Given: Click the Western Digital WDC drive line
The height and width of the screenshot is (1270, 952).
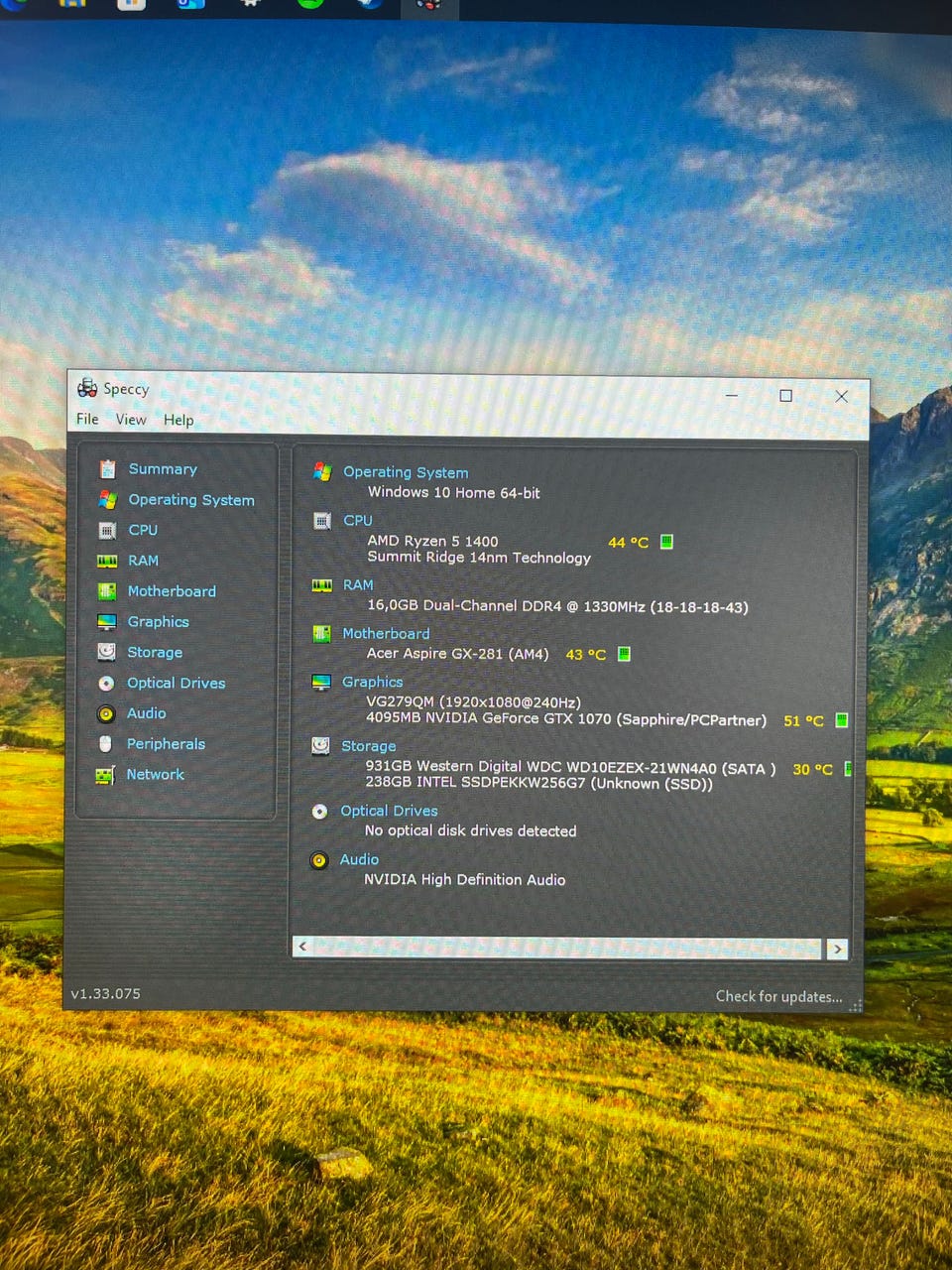Looking at the screenshot, I should pyautogui.click(x=570, y=767).
